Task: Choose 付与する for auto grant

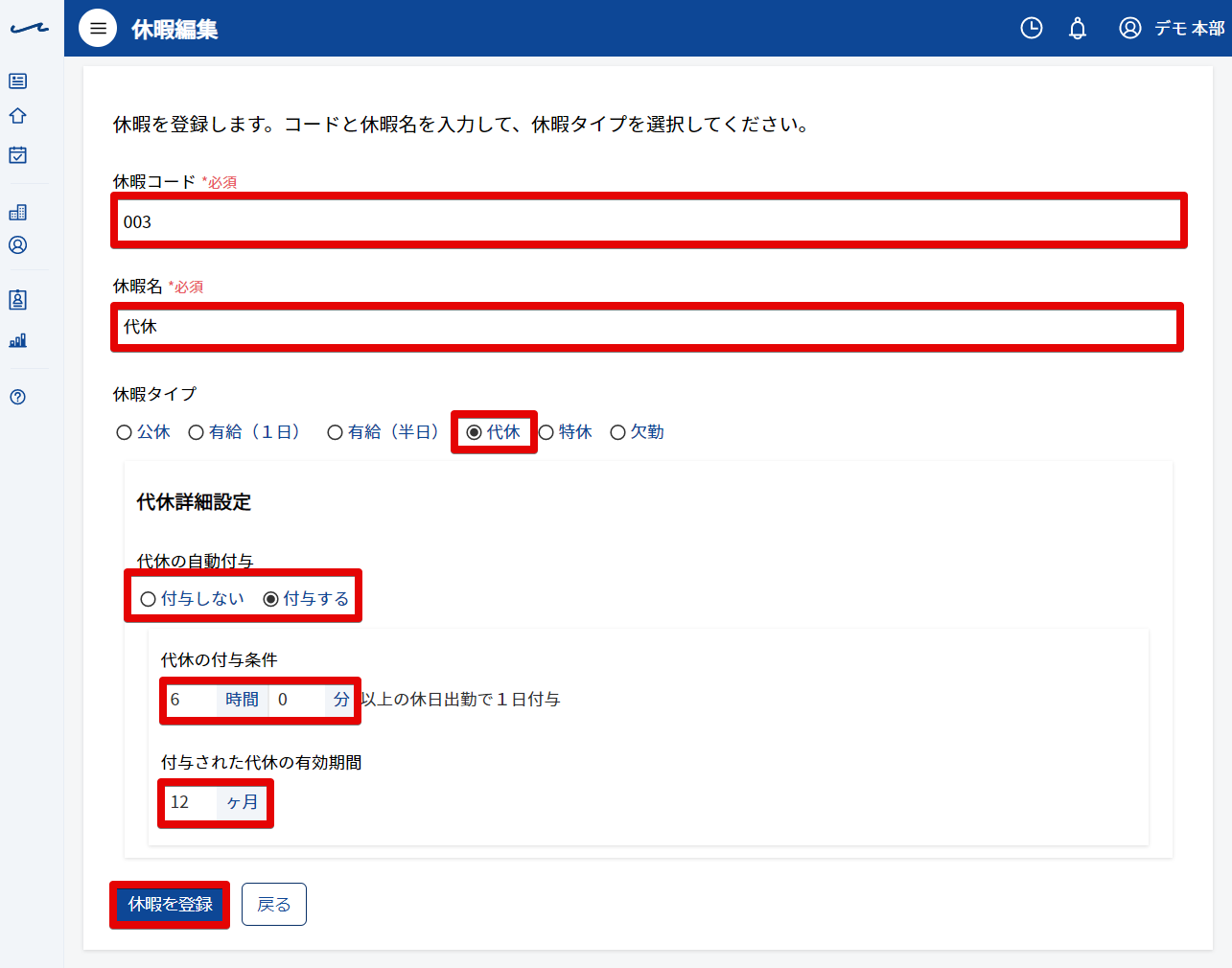Action: click(x=307, y=599)
